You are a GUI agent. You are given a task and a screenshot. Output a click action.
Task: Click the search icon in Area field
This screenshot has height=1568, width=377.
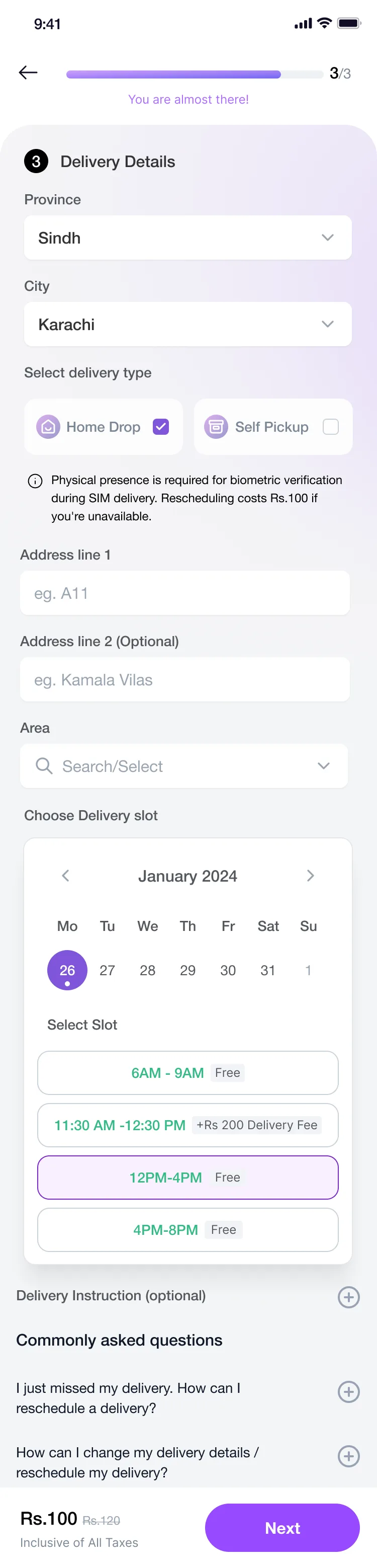44,766
